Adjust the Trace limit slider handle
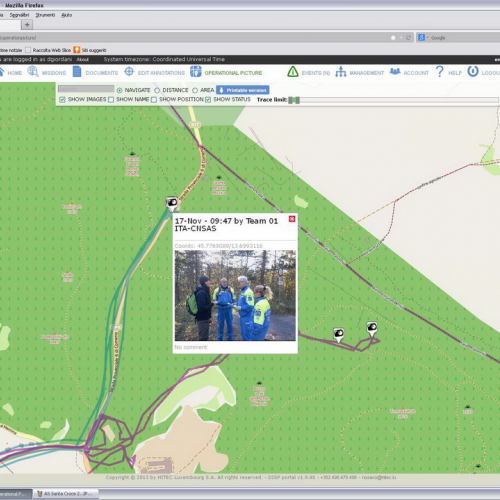The width and height of the screenshot is (500, 500). coord(294,100)
